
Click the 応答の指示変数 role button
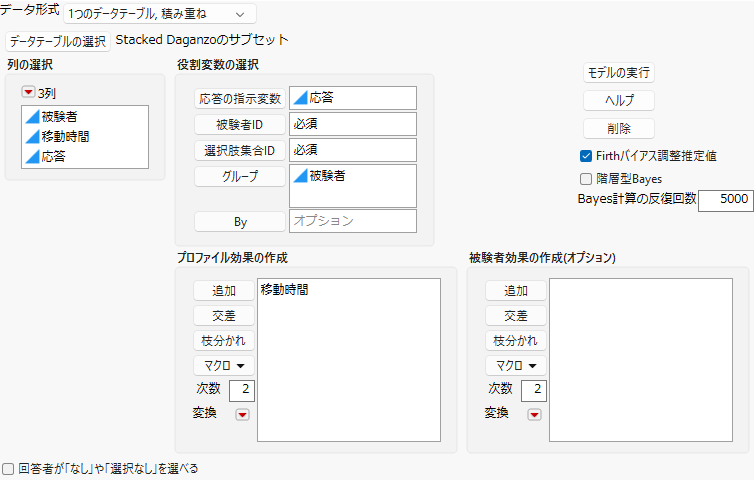pyautogui.click(x=239, y=99)
